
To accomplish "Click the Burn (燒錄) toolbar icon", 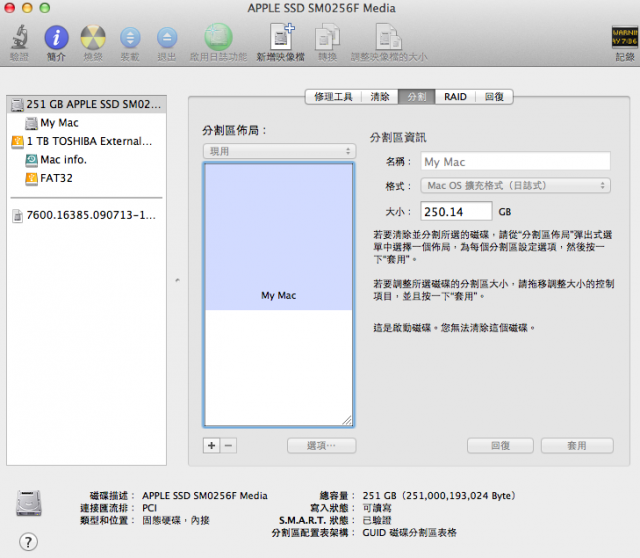I will click(x=93, y=38).
